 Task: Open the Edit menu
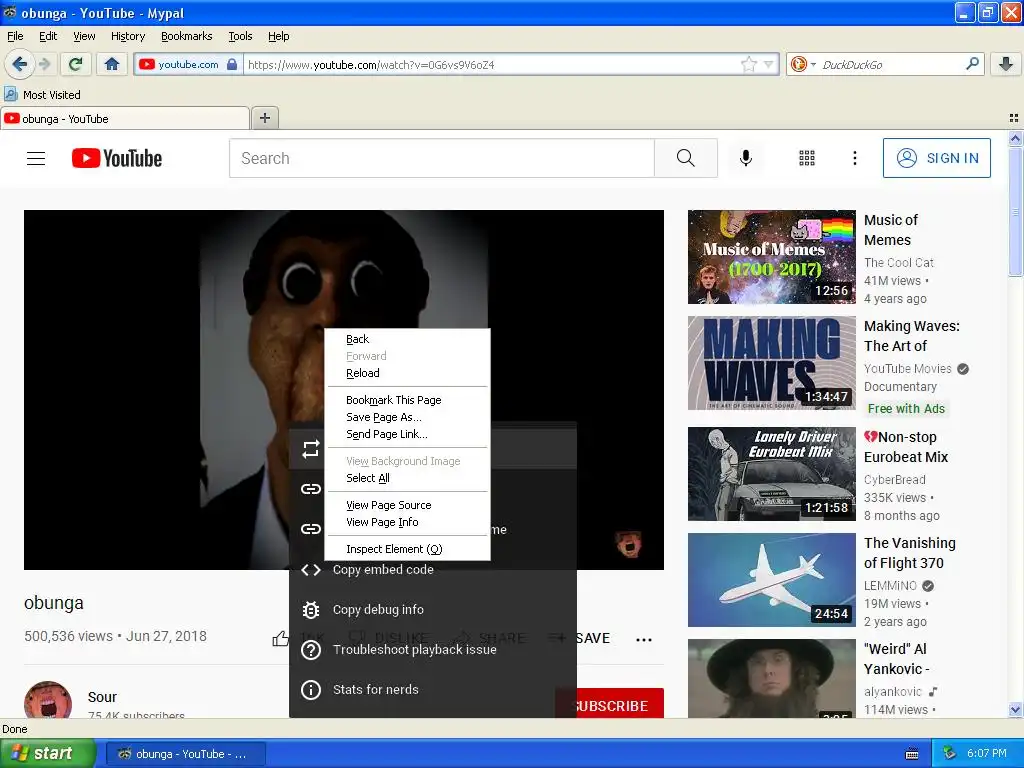click(48, 36)
